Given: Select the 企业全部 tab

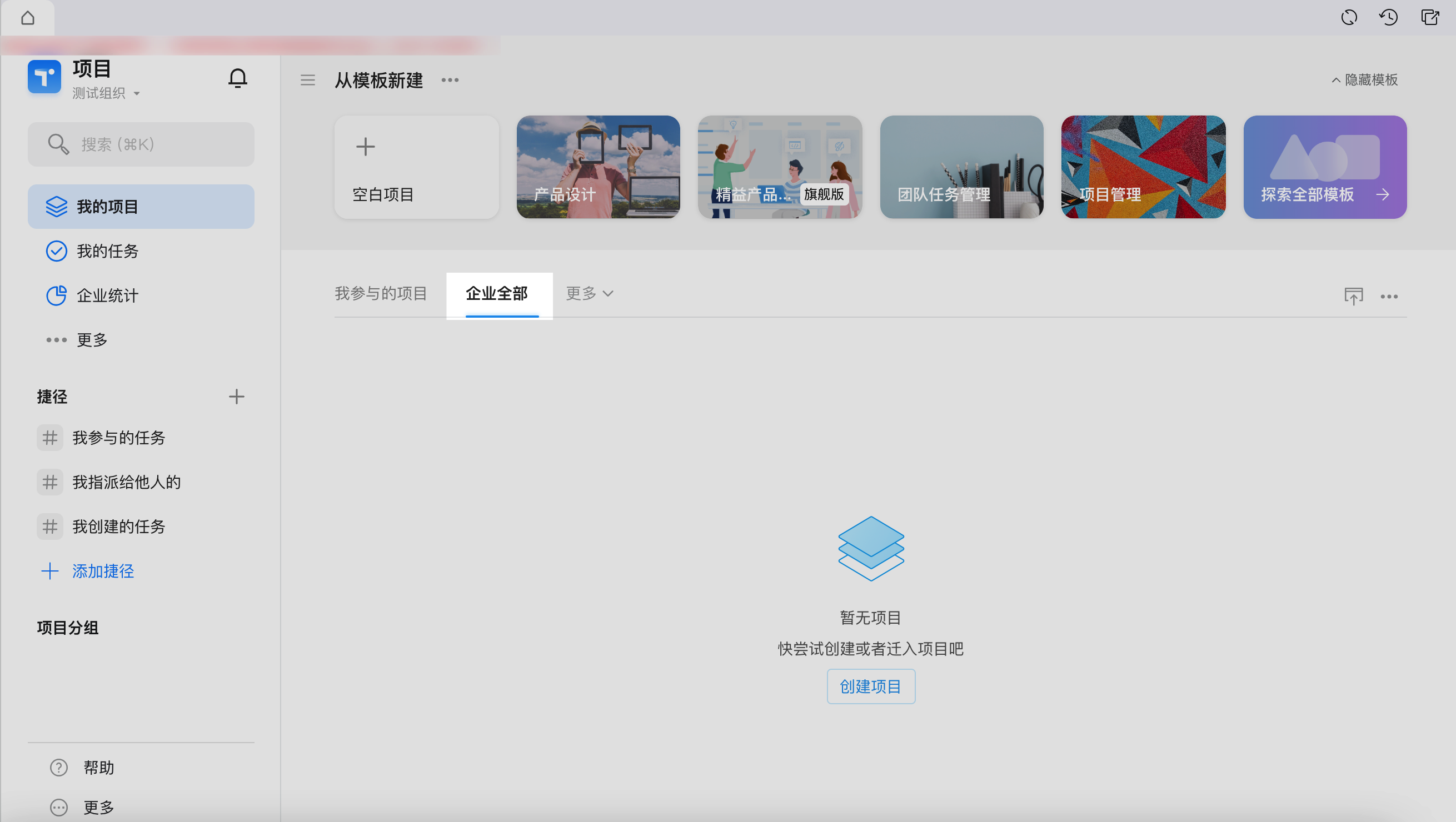Looking at the screenshot, I should (x=497, y=293).
